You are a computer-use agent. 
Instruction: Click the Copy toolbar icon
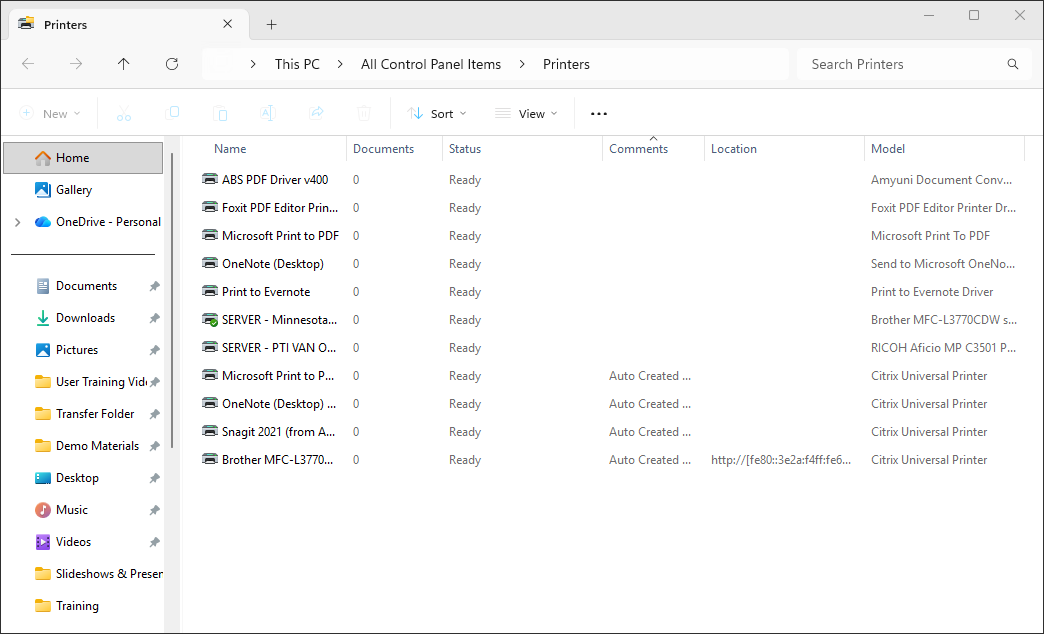(x=172, y=113)
